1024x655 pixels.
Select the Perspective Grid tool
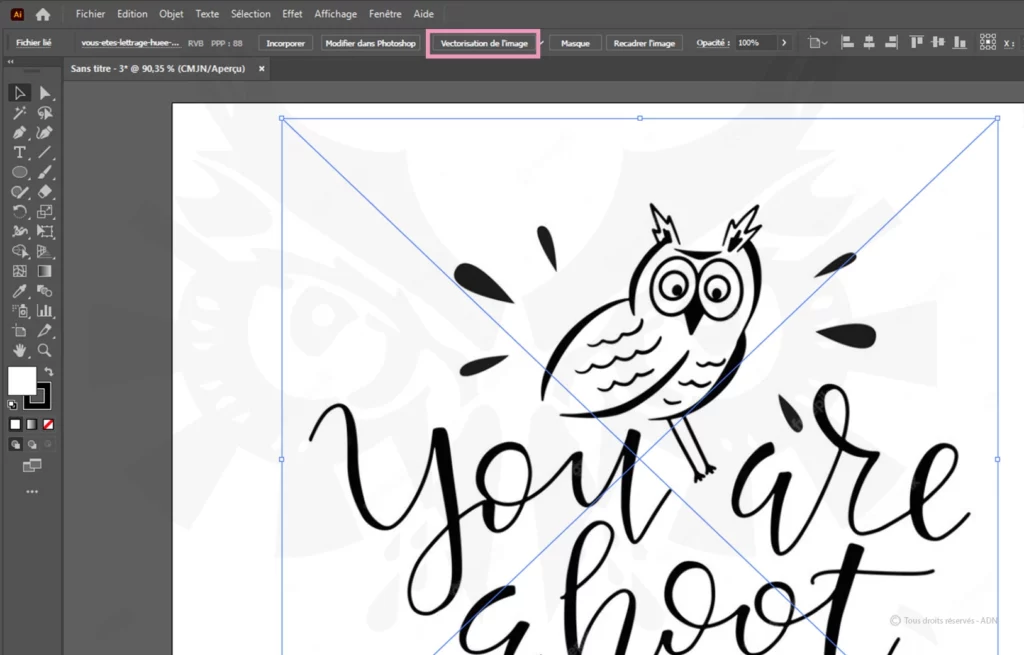44,251
